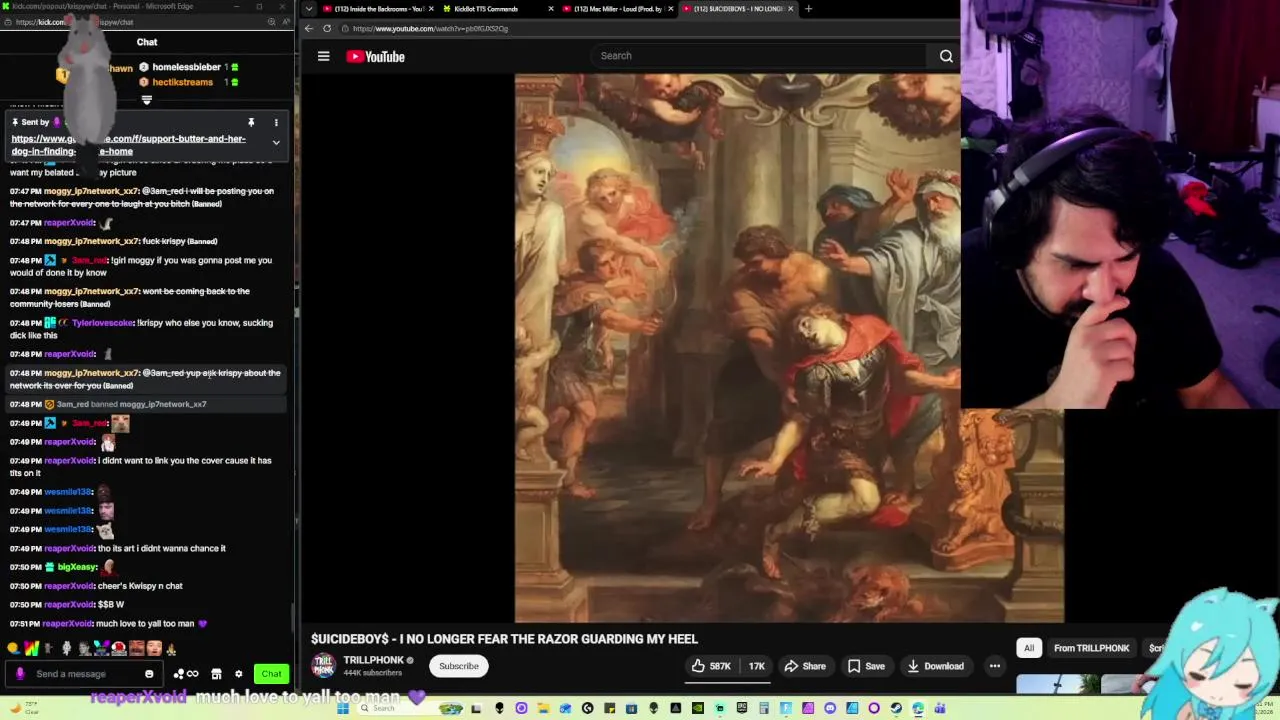
Task: Open the browser tab list dropdown arrow
Action: point(308,9)
